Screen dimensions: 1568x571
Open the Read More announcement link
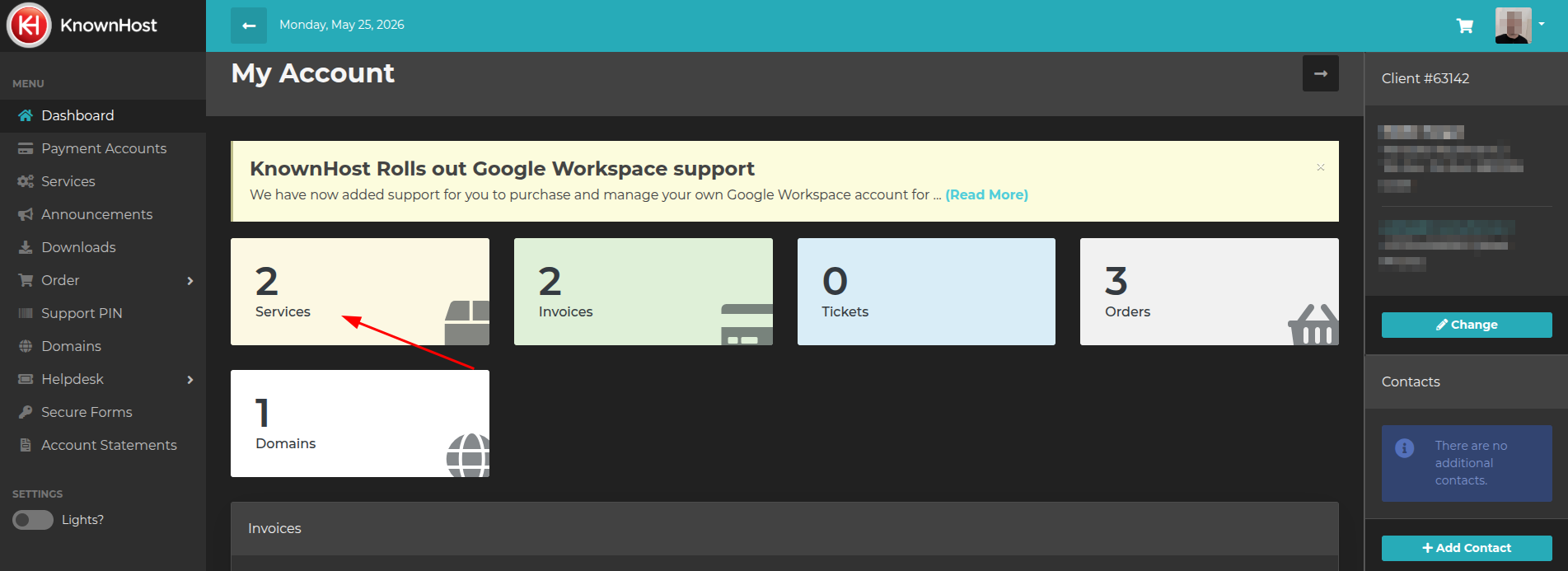pyautogui.click(x=986, y=194)
